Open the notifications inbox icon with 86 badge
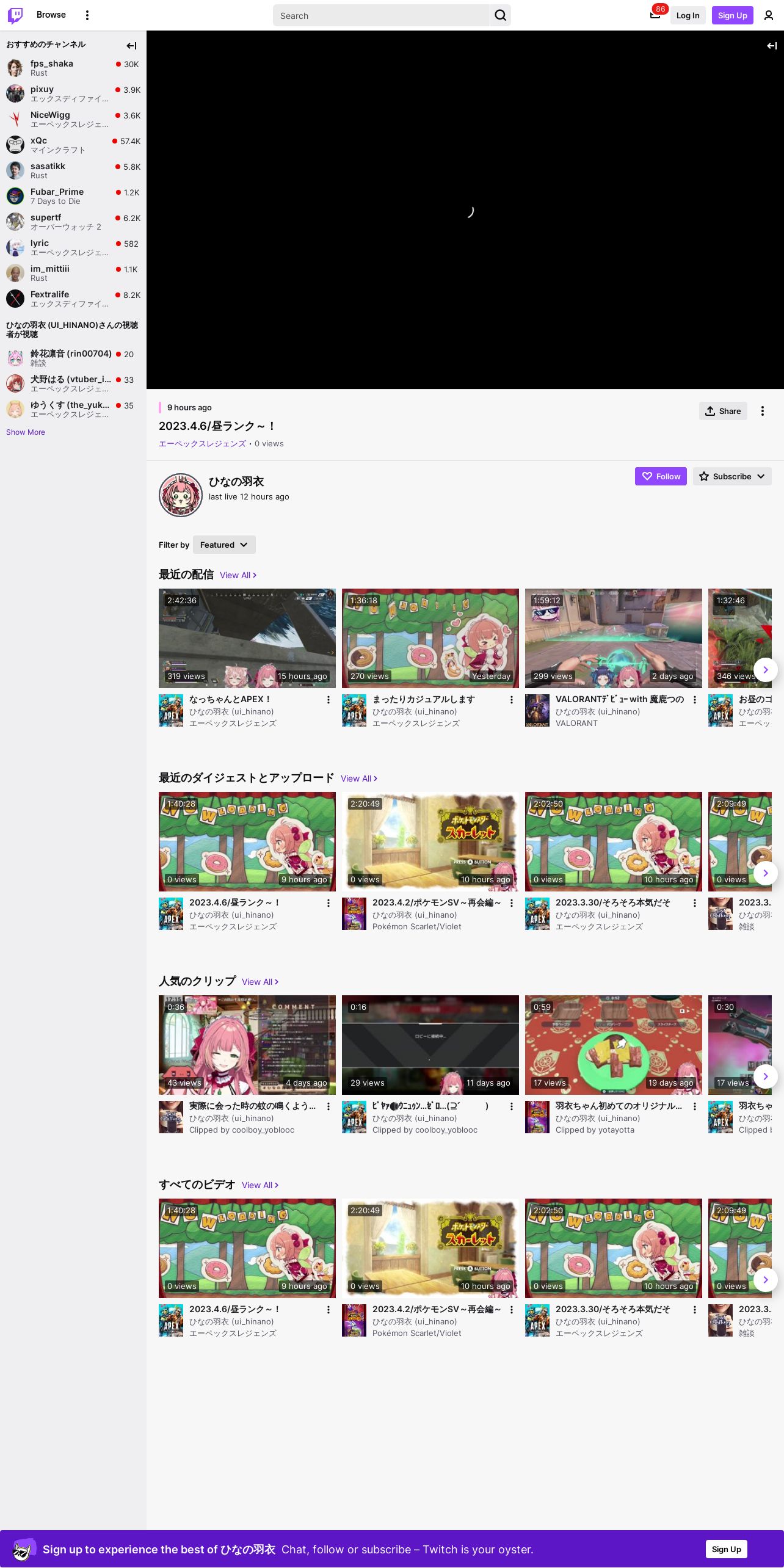The width and height of the screenshot is (784, 1568). pos(655,15)
